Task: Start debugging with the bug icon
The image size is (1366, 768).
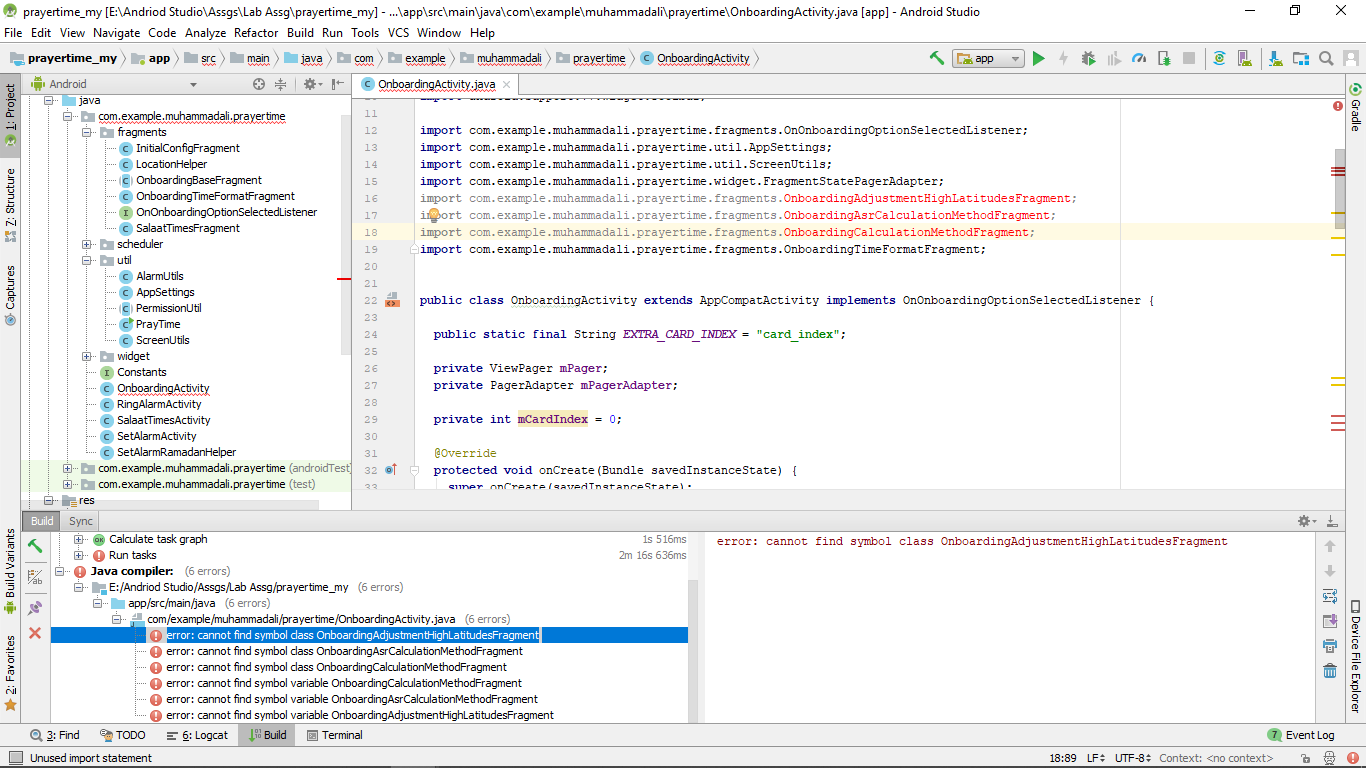Action: pos(1088,58)
